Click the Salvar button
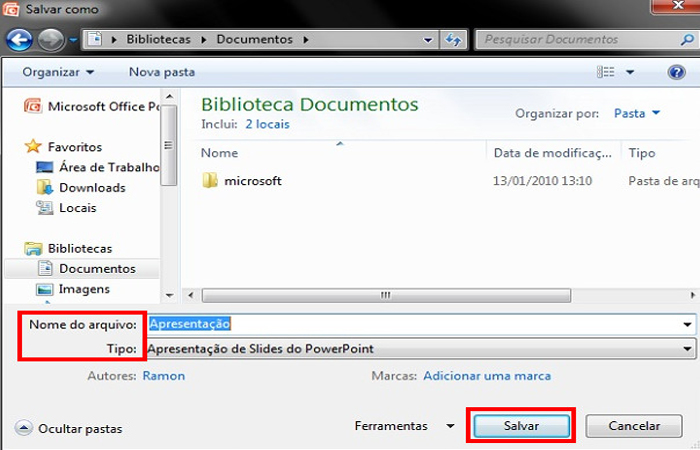The image size is (700, 450). pyautogui.click(x=521, y=426)
